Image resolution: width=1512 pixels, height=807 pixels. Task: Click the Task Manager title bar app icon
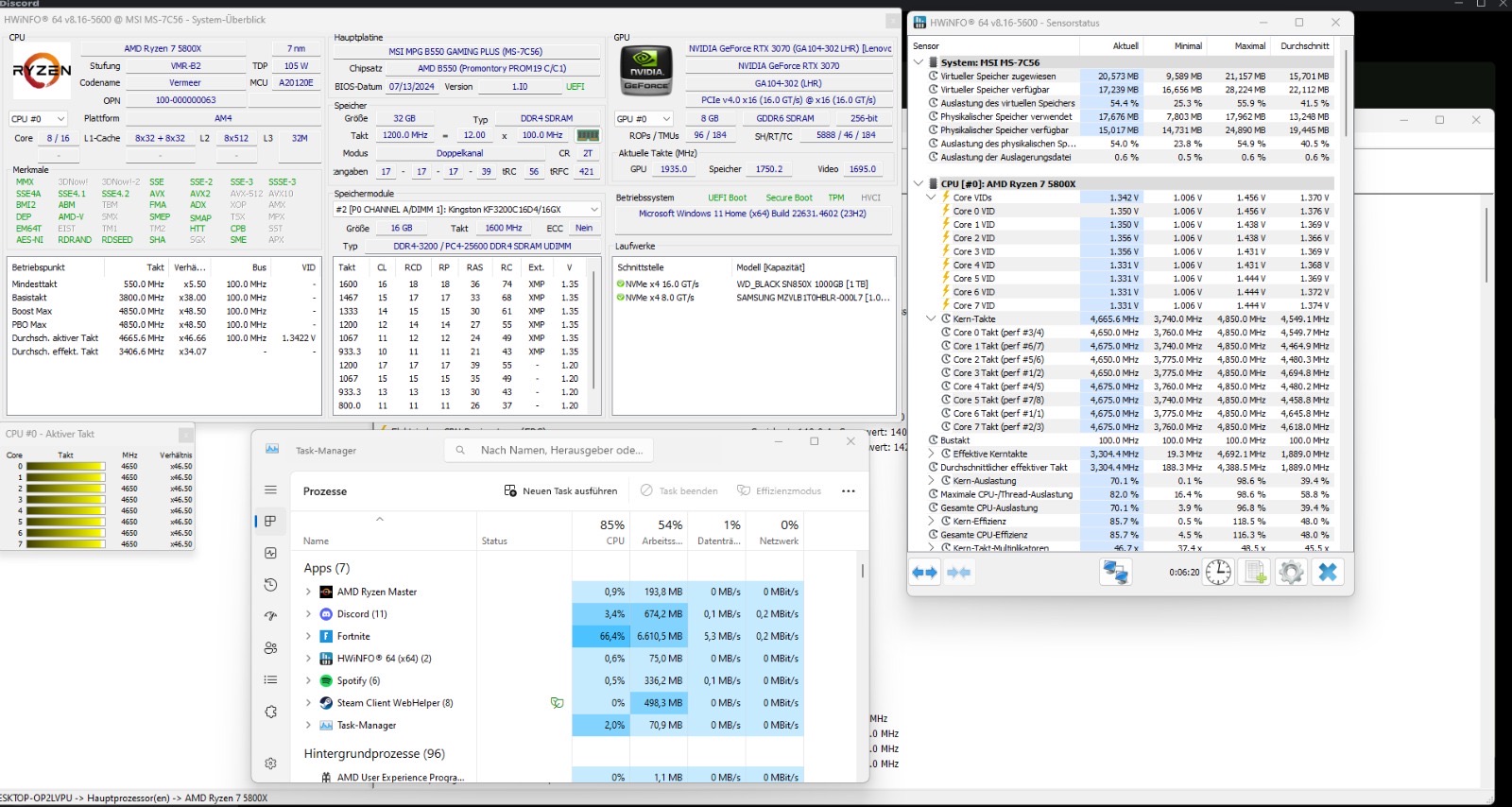[x=272, y=450]
